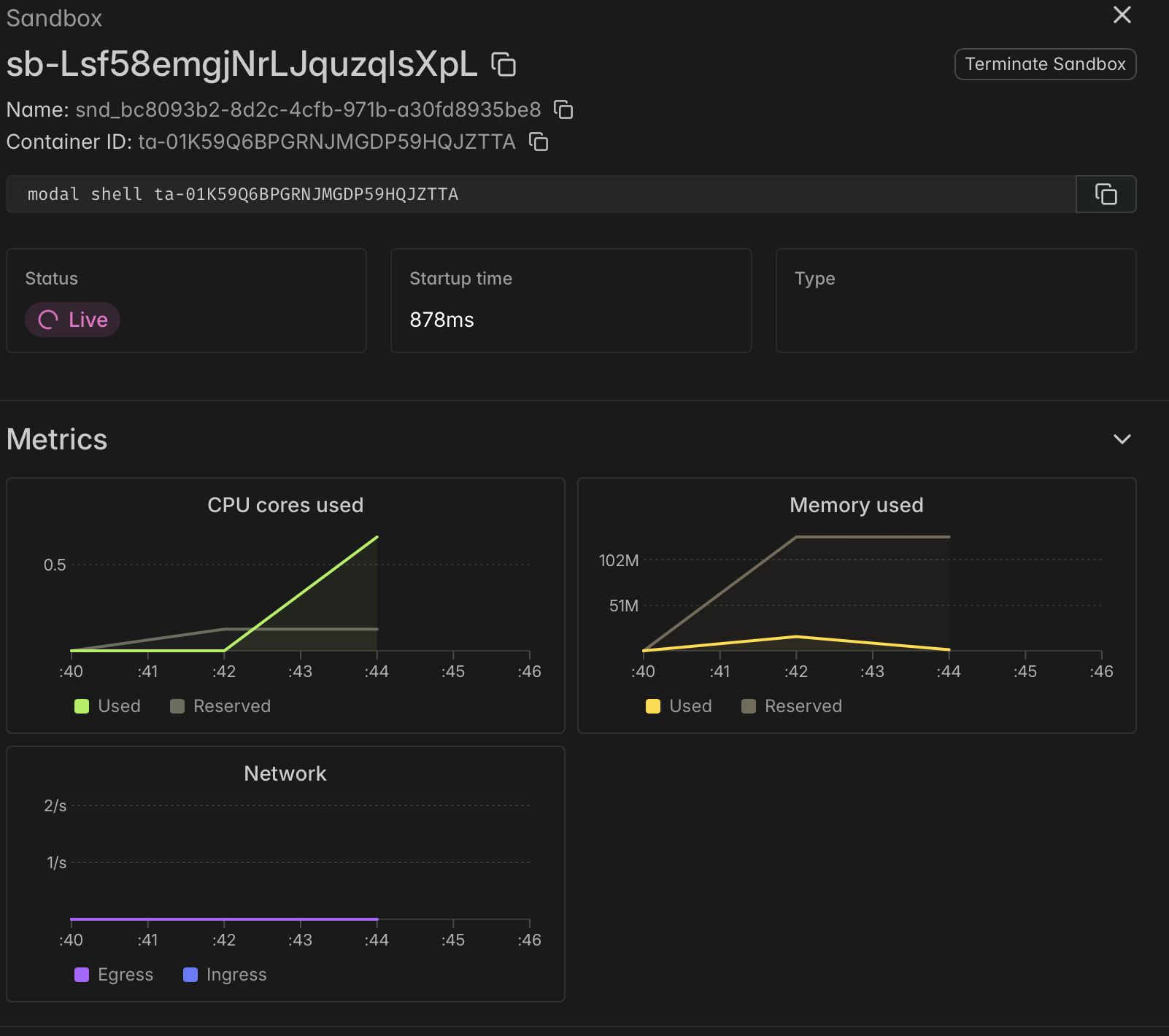
Task: Copy the sandbox name value
Action: pyautogui.click(x=563, y=109)
